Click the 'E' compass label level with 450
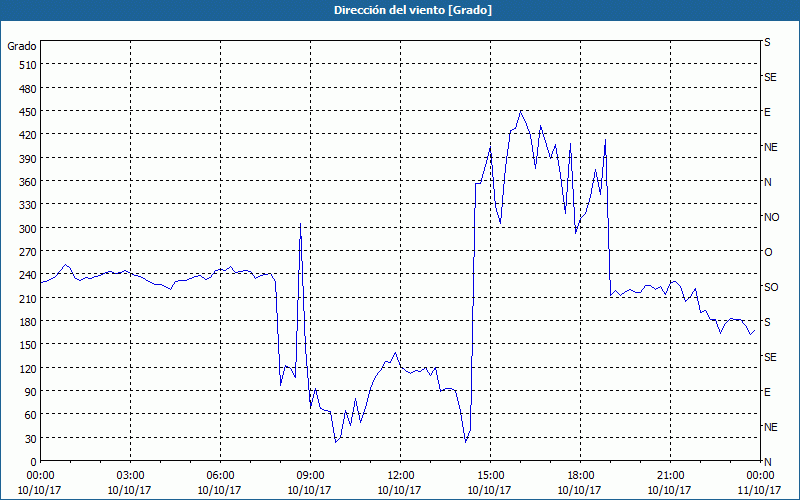This screenshot has height=500, width=800. [x=767, y=112]
